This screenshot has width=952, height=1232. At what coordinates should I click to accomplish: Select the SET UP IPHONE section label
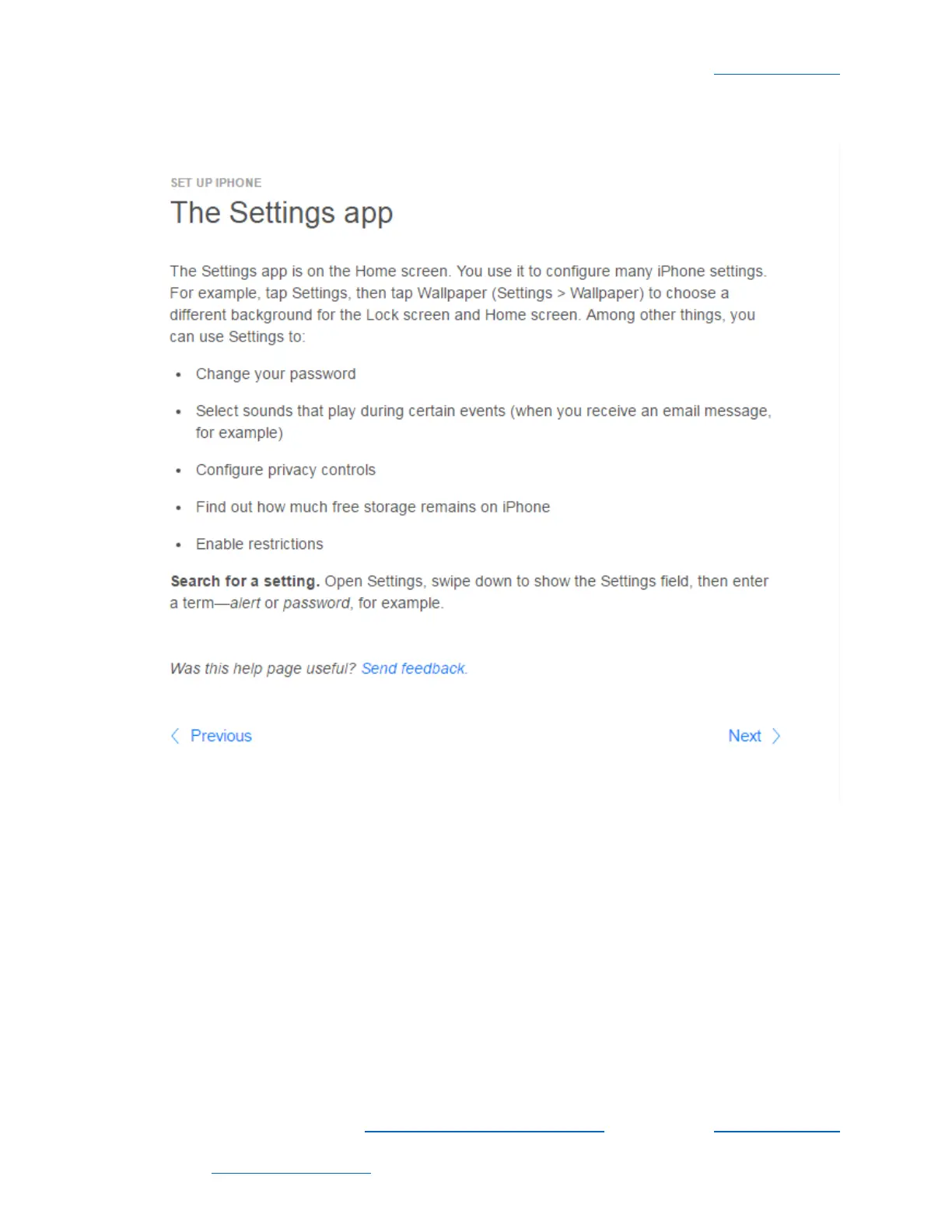click(216, 183)
